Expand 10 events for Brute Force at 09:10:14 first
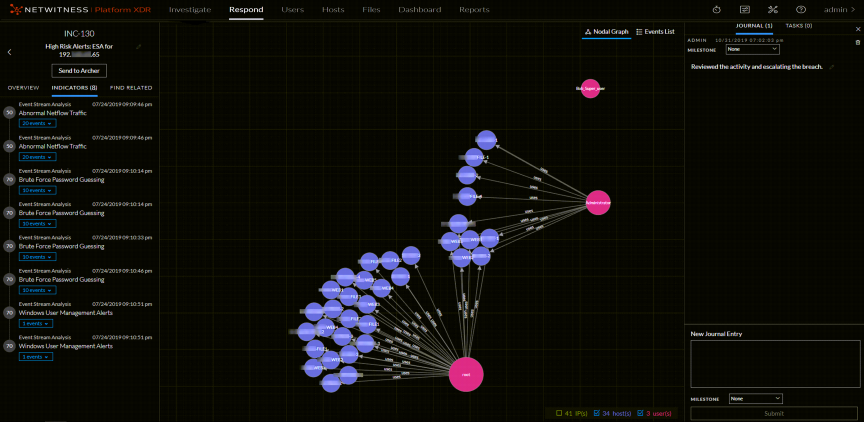 [37, 190]
